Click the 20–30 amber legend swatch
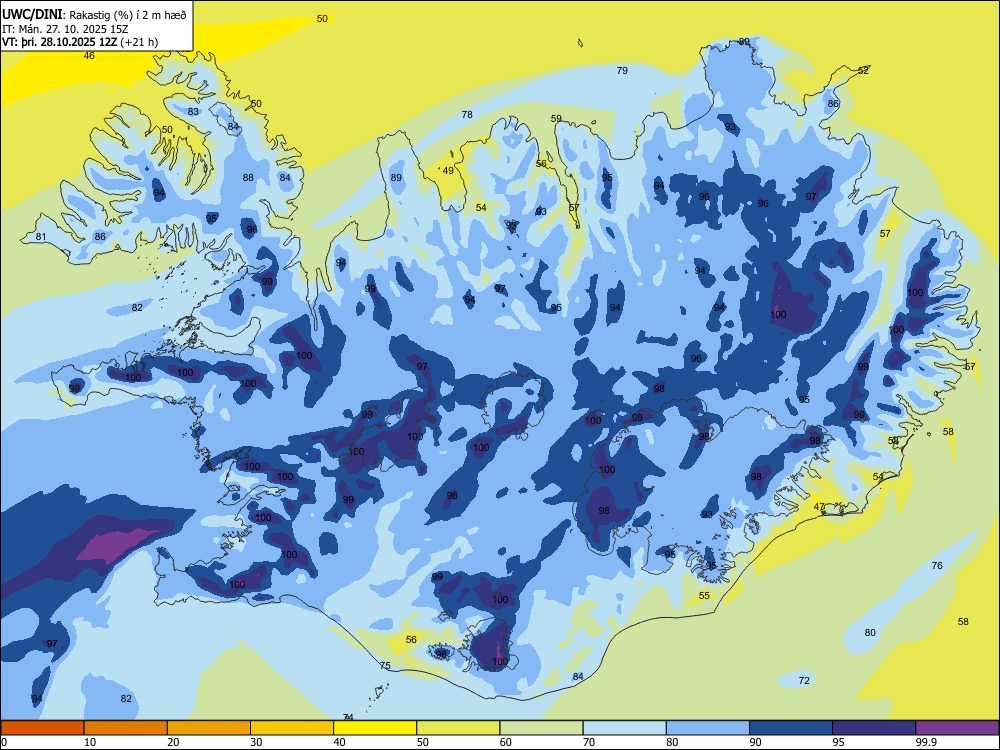Viewport: 1000px width, 750px height. [209, 728]
